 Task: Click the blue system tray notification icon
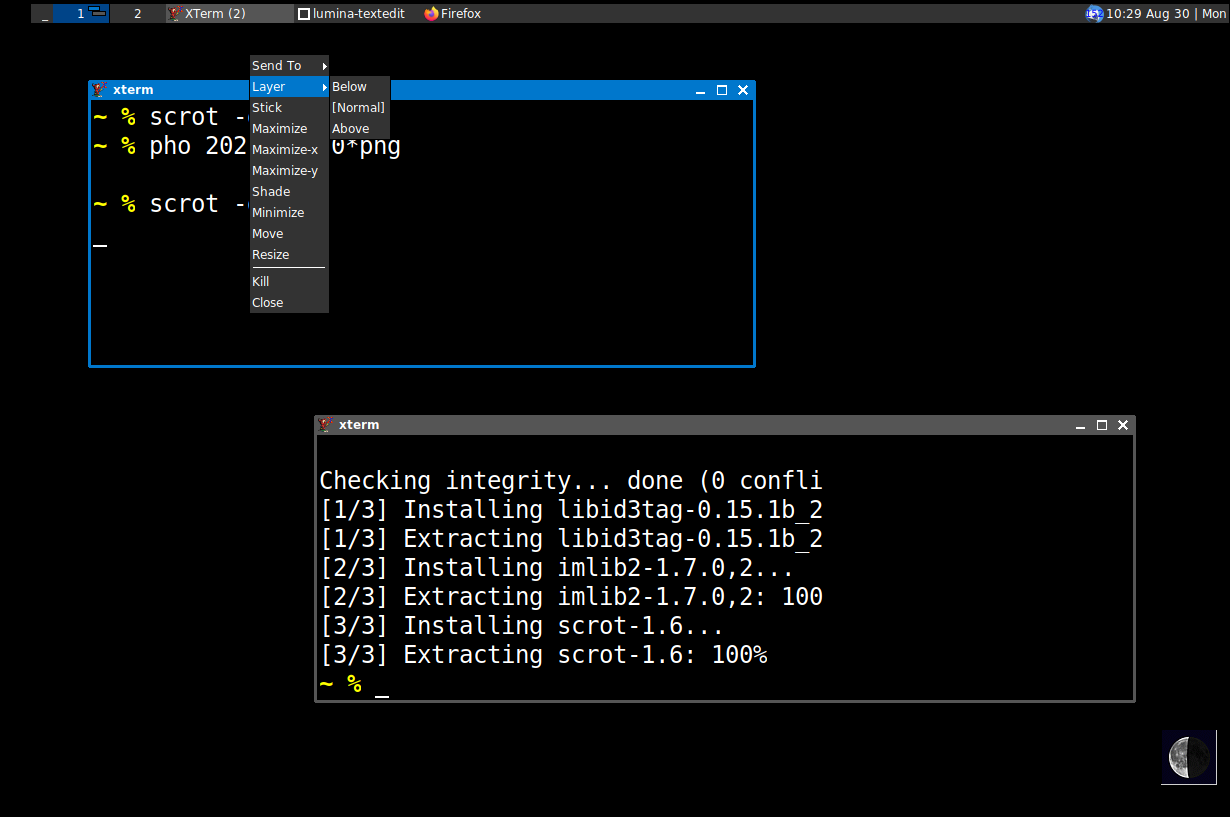[1094, 14]
